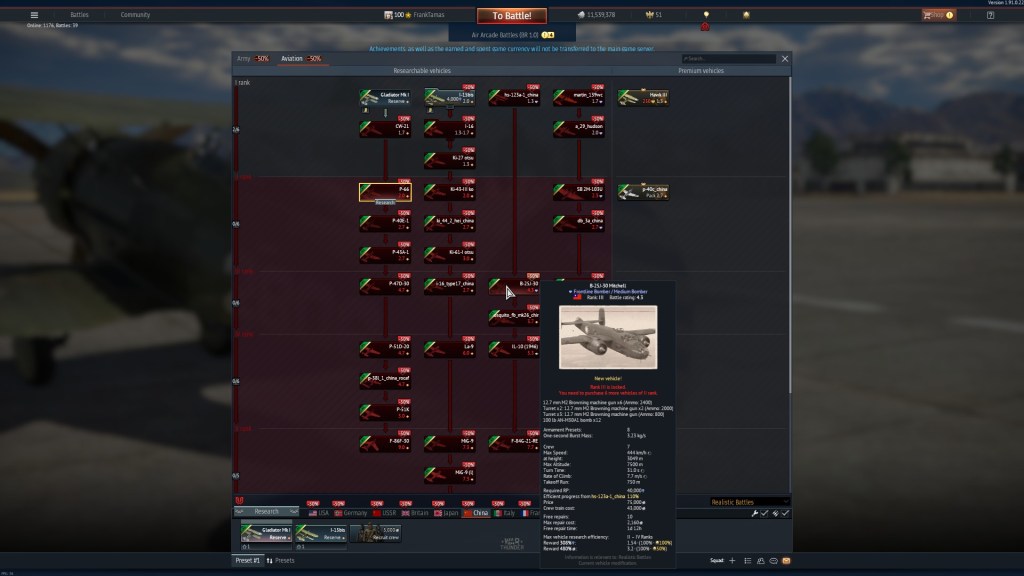Open the main hamburger menu
Screen dimensions: 1024x576
[x=34, y=15]
